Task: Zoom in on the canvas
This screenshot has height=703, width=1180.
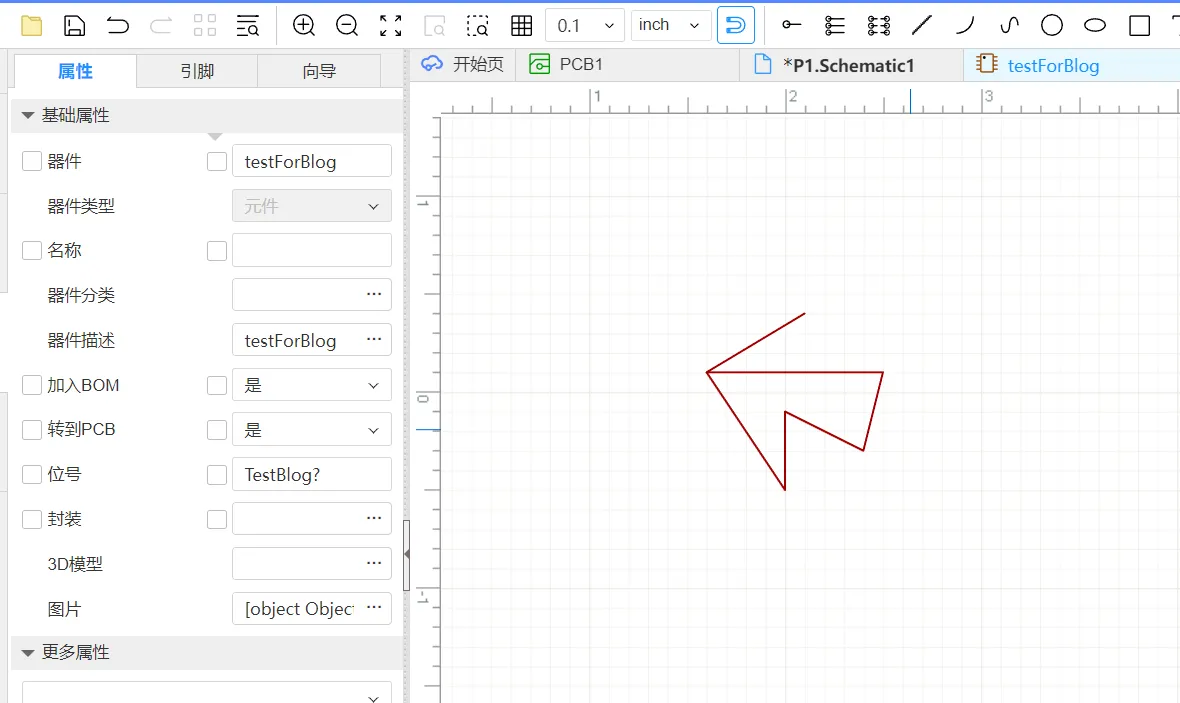Action: pyautogui.click(x=304, y=26)
